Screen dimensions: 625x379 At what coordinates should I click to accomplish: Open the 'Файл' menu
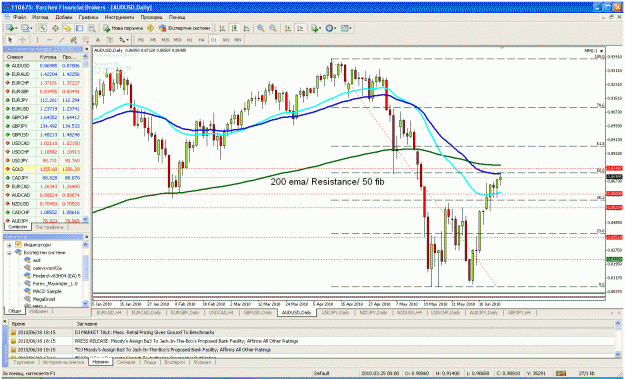(x=19, y=17)
